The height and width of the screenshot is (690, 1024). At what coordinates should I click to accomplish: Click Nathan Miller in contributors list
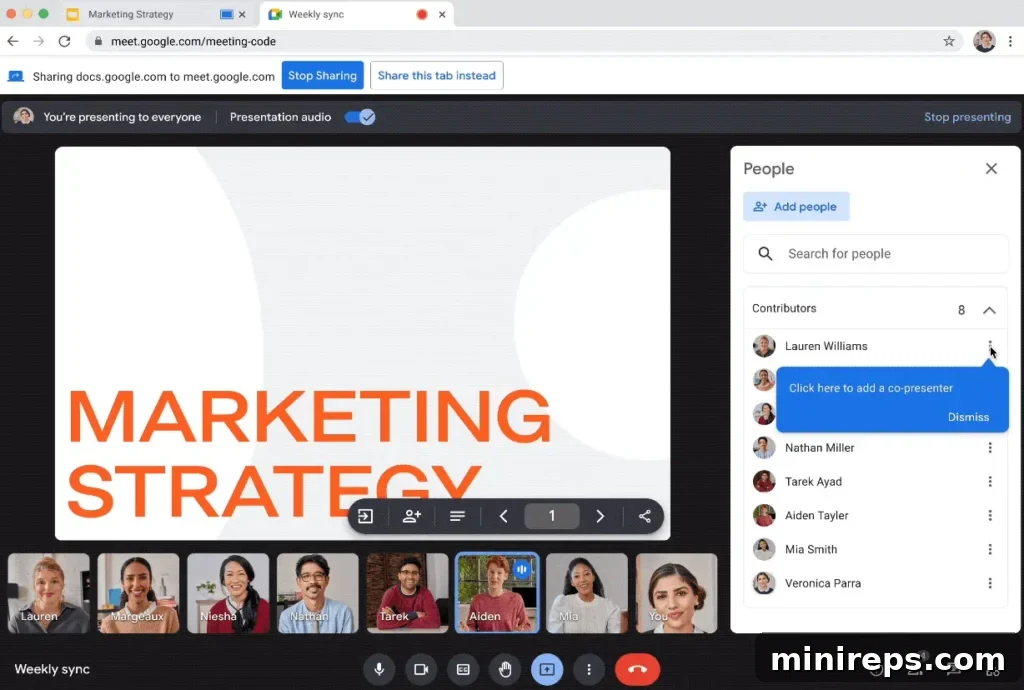tap(820, 448)
